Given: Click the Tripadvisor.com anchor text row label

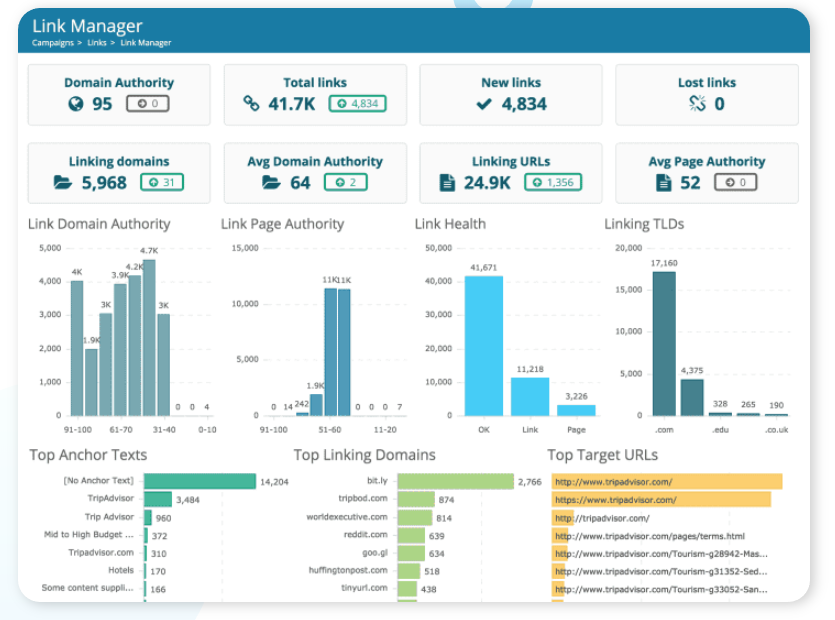Looking at the screenshot, I should (101, 552).
